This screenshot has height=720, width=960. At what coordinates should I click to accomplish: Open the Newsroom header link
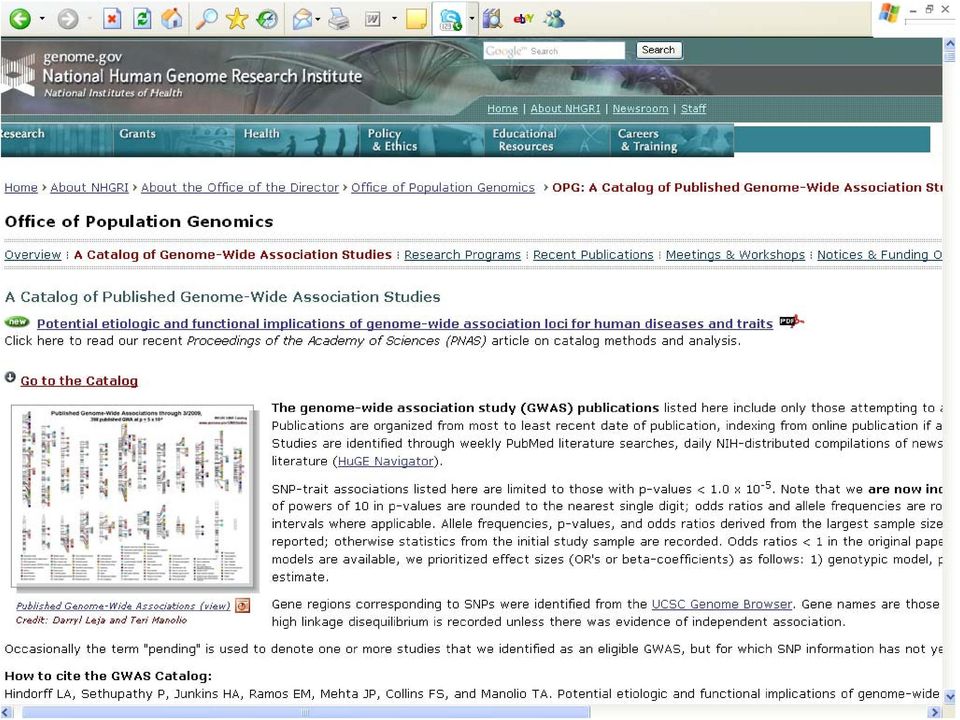(640, 108)
